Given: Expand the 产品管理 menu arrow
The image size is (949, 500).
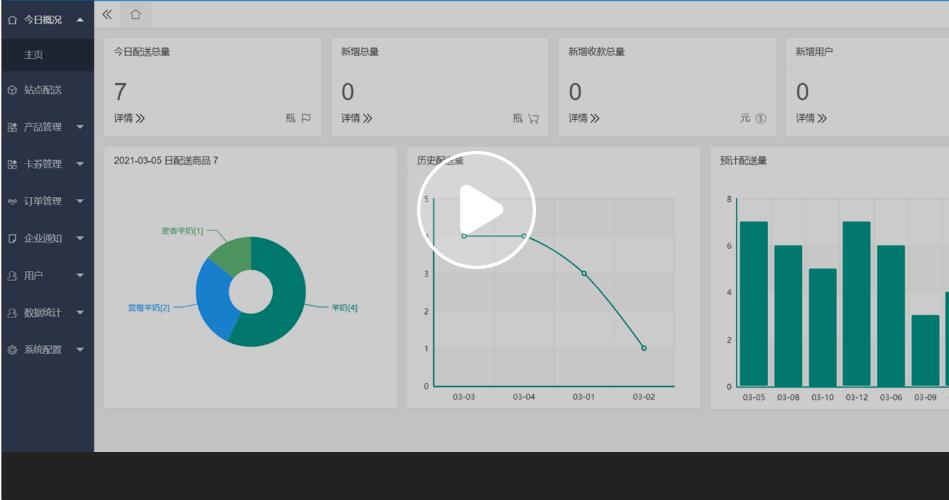Looking at the screenshot, I should point(80,127).
